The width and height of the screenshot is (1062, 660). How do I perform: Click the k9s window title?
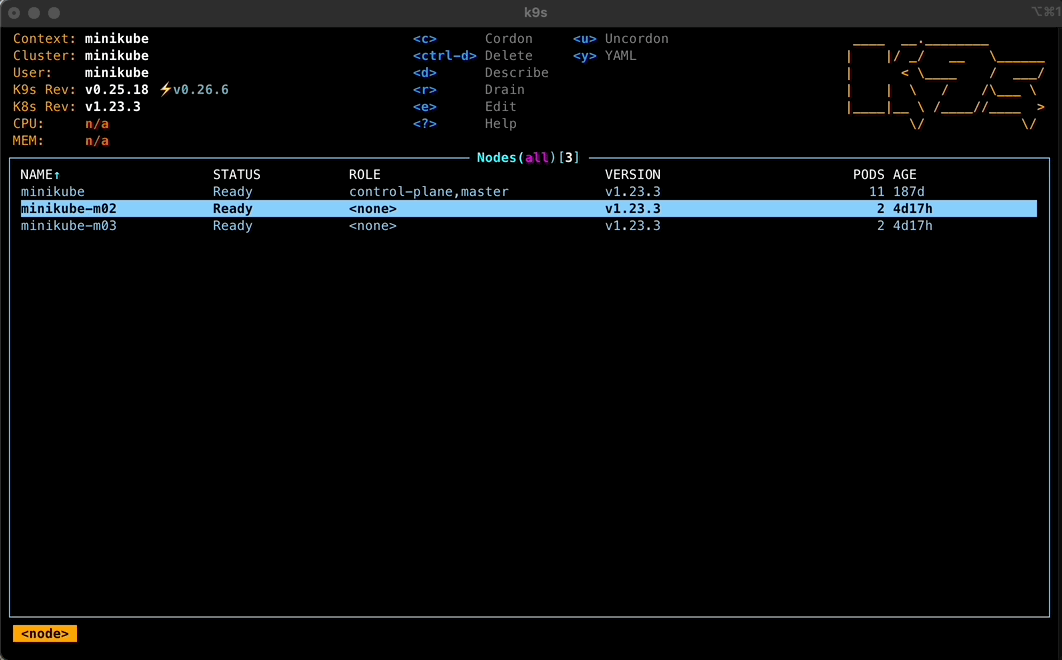(535, 13)
